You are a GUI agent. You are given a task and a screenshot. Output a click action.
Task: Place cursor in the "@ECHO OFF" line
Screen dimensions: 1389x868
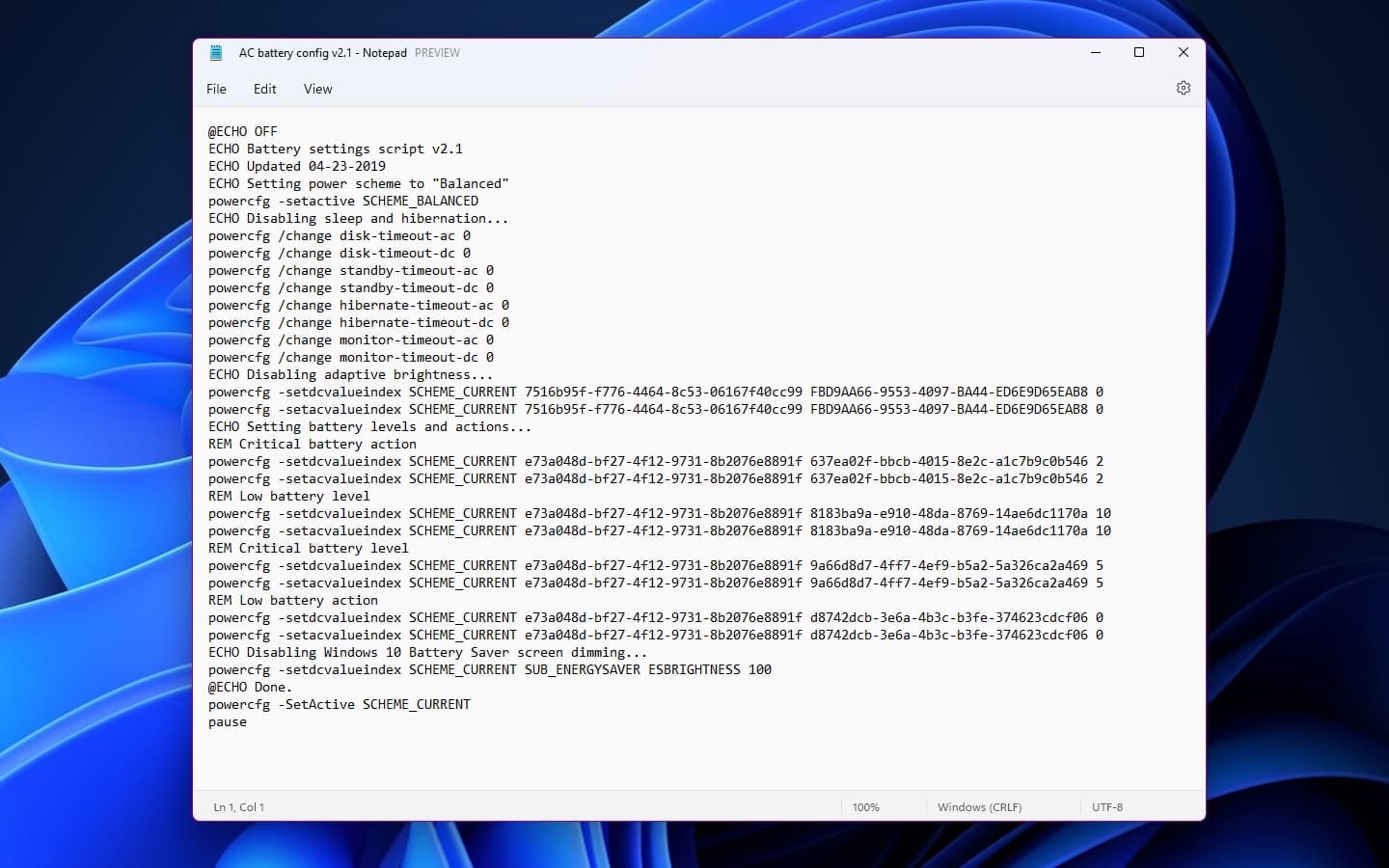click(x=243, y=131)
